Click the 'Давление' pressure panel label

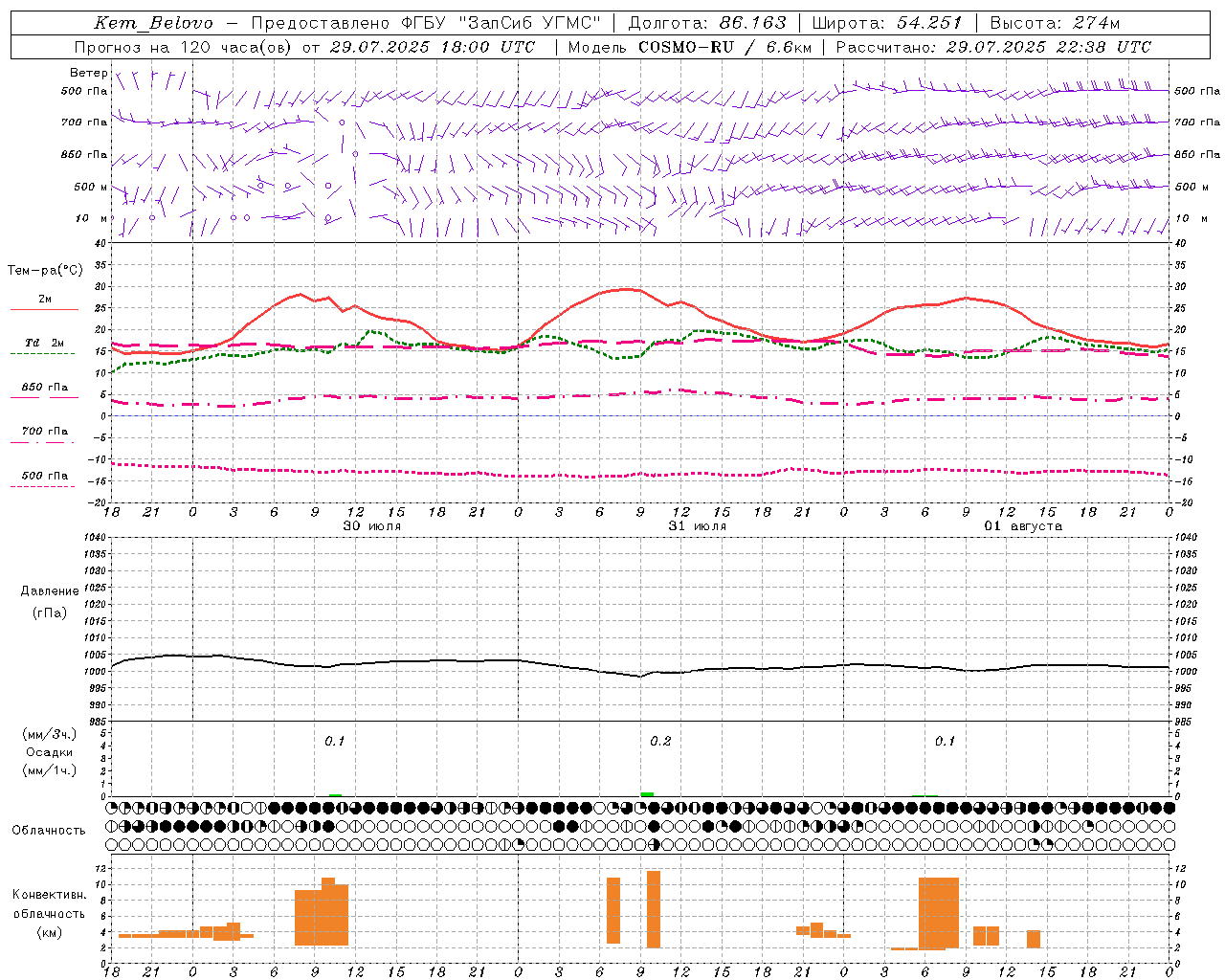coord(50,591)
